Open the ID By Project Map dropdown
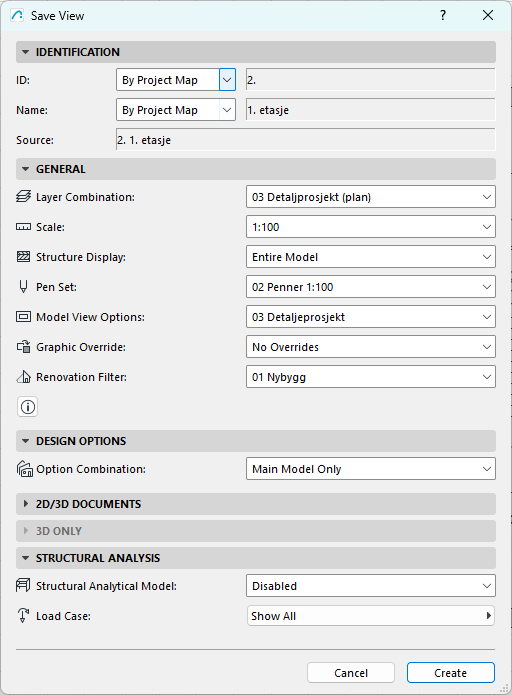This screenshot has width=512, height=695. 176,80
